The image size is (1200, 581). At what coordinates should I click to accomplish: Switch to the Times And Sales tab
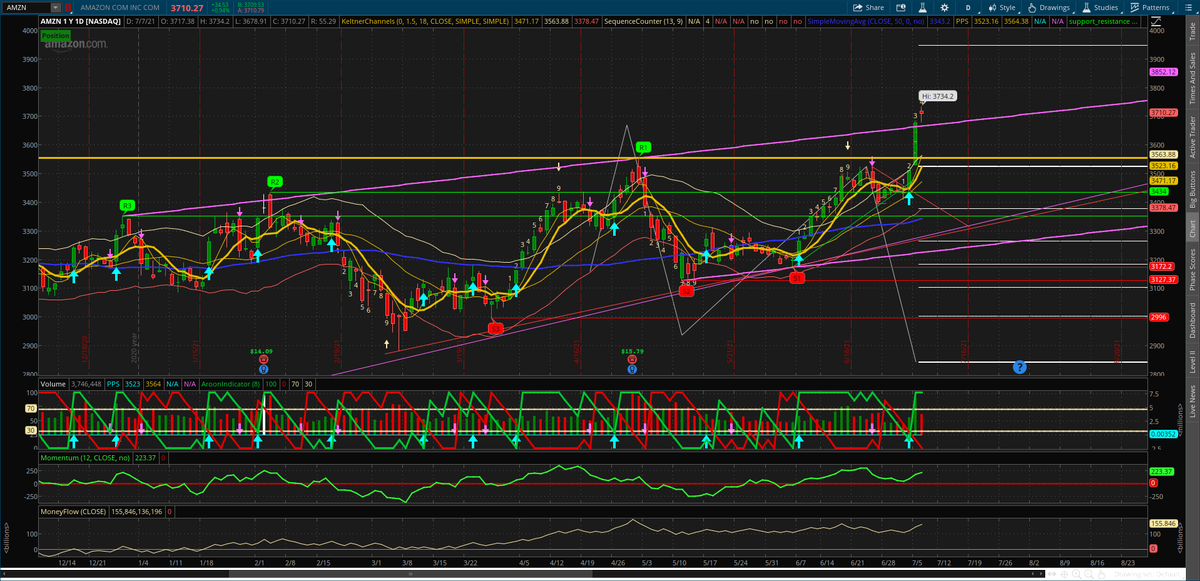(1191, 78)
